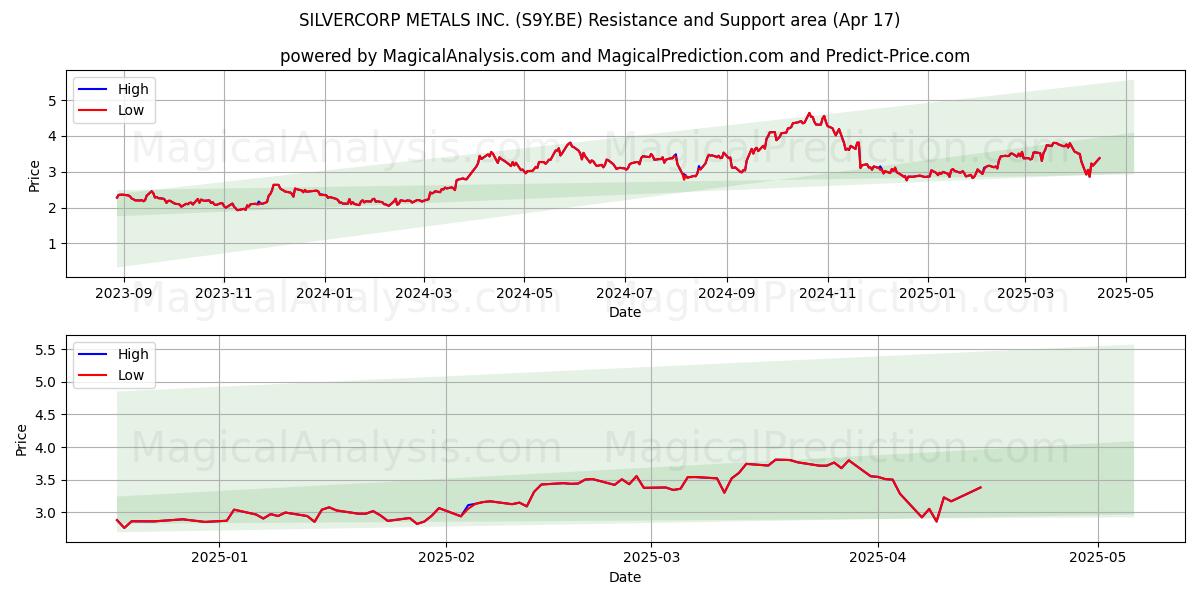
Task: Click the '2025-03' x-axis label on bottom chart
Action: tap(652, 559)
